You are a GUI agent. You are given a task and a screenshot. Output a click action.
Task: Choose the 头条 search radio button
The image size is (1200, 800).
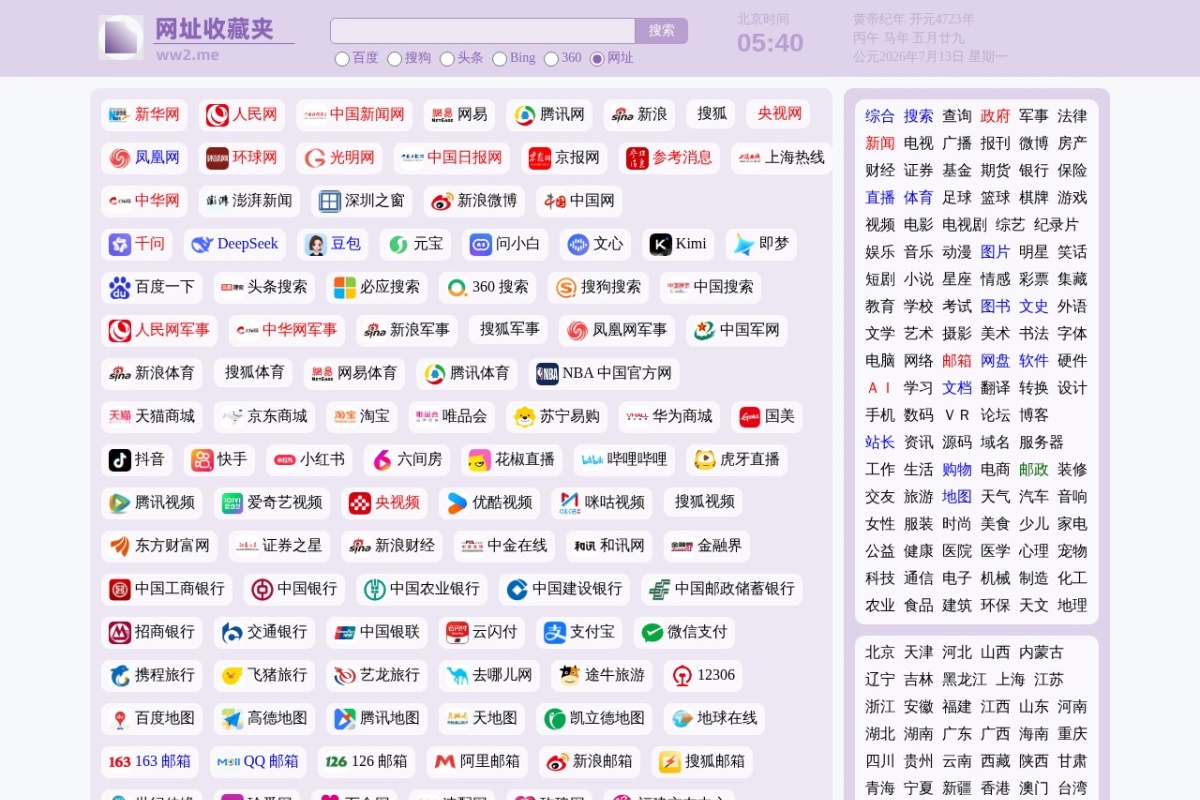pos(447,59)
